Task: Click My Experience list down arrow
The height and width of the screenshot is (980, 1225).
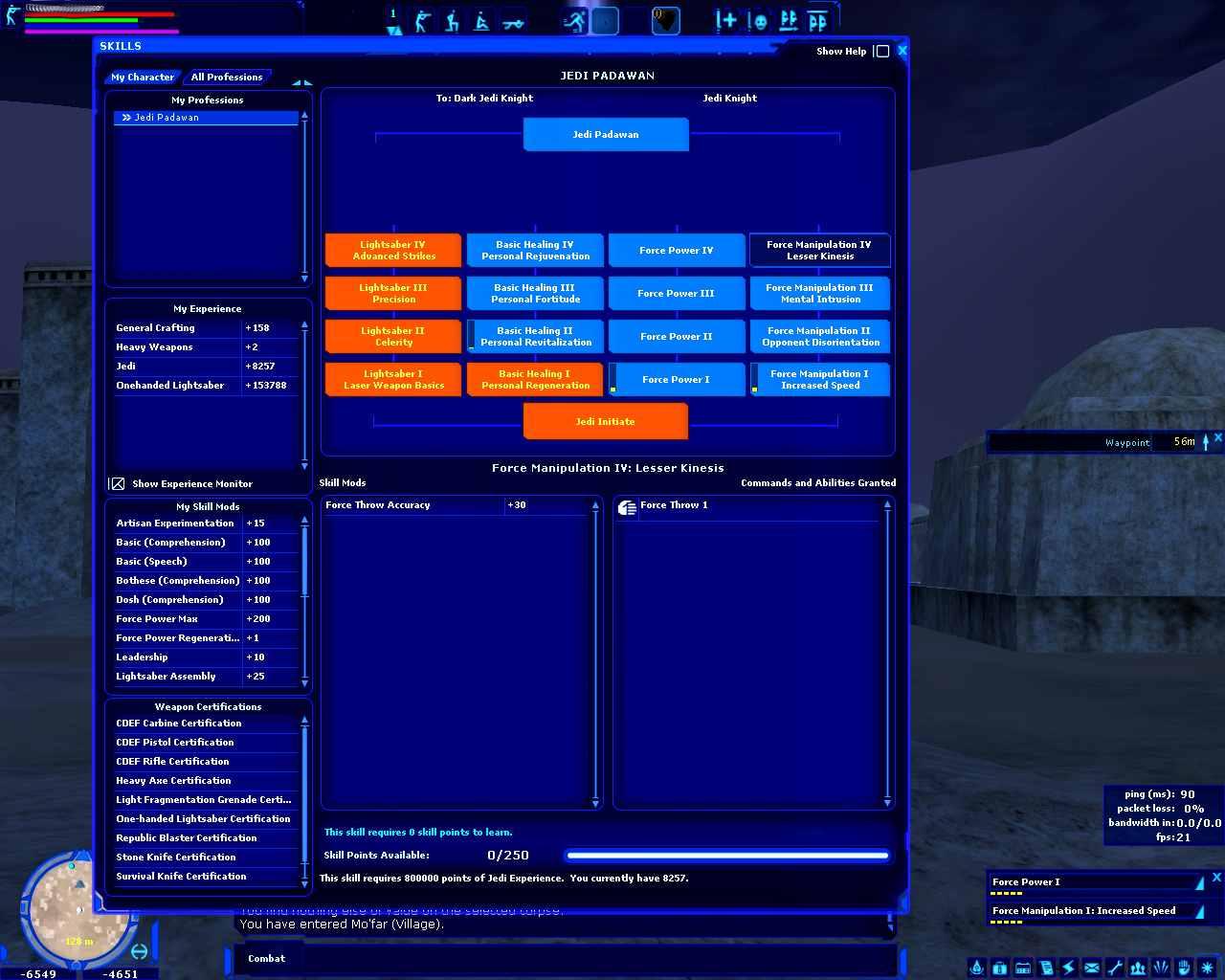Action: point(304,467)
